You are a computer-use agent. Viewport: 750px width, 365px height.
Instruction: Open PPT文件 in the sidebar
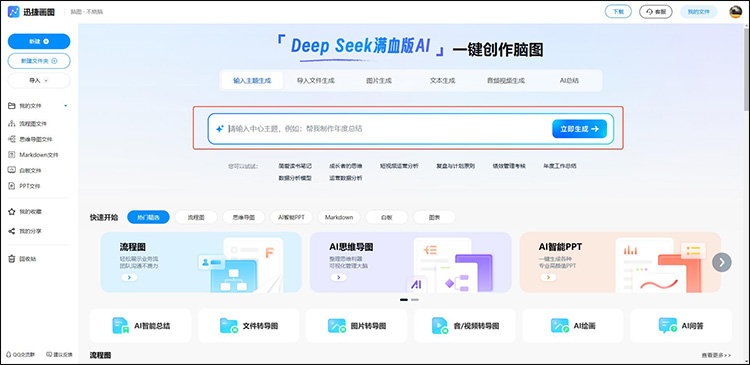tap(25, 186)
